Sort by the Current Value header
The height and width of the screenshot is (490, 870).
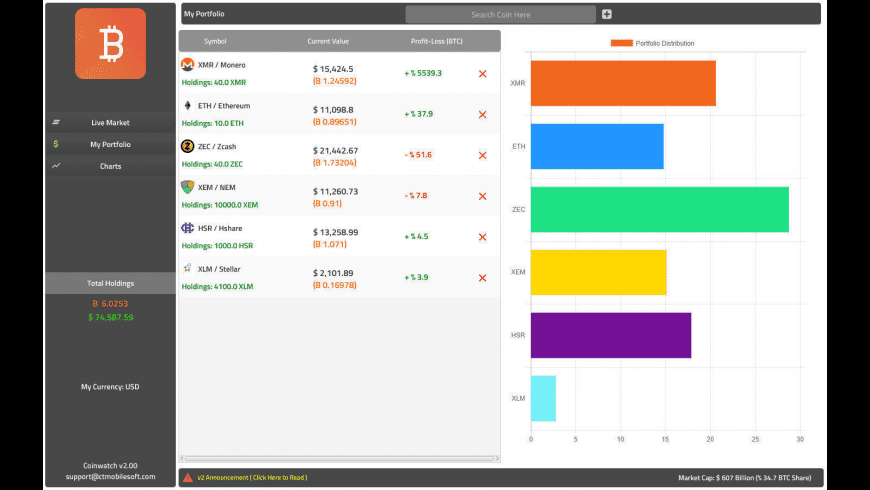click(x=328, y=41)
